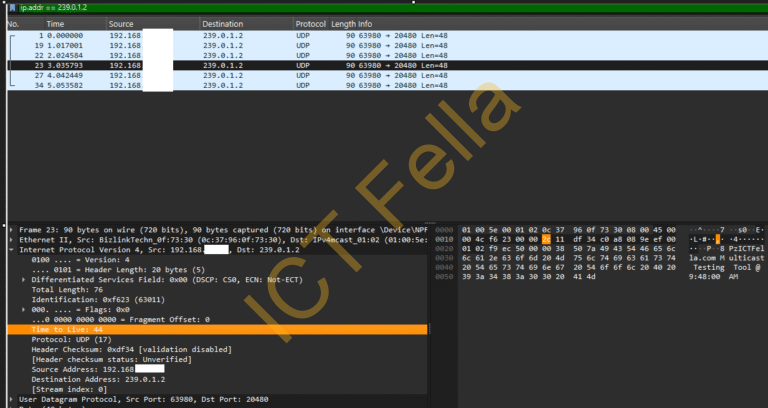Select the Header checksum status: Unverified row

point(217,360)
